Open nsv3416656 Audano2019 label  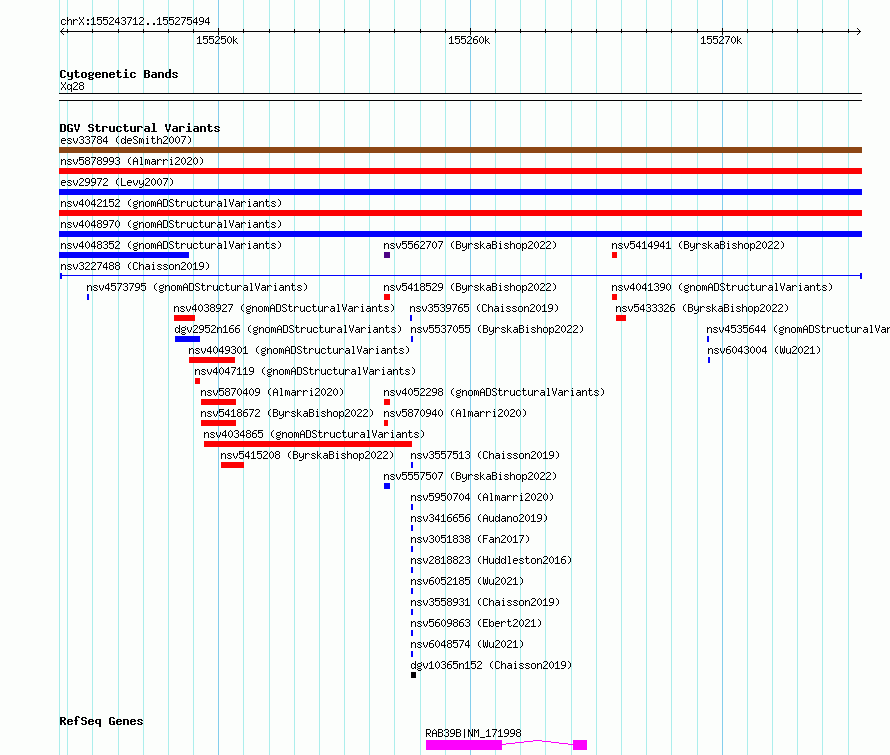point(479,518)
